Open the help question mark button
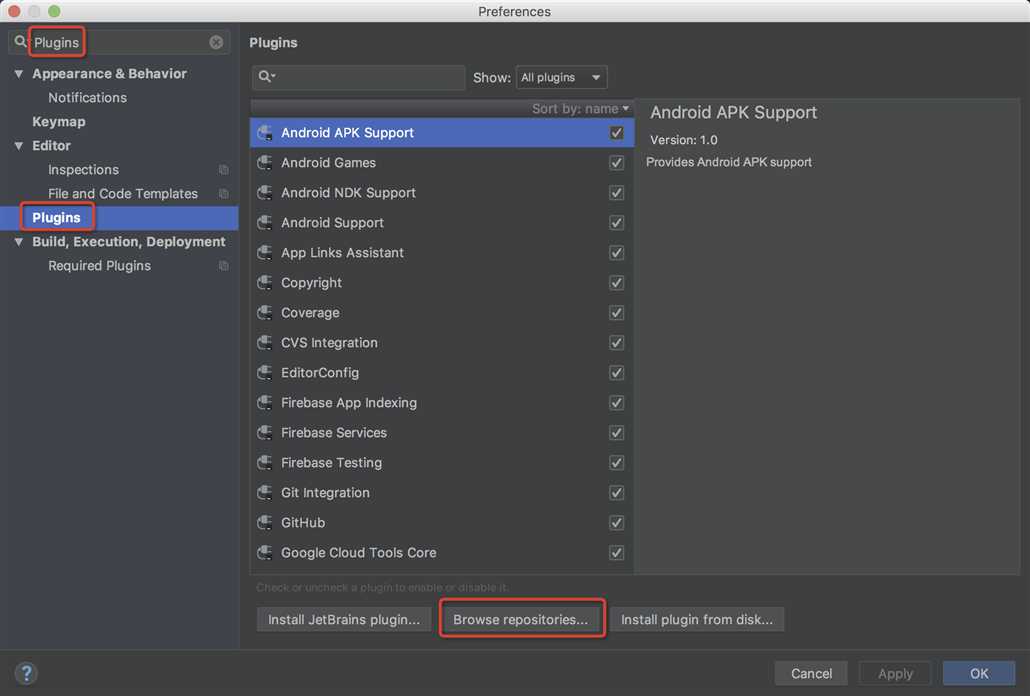 point(26,673)
